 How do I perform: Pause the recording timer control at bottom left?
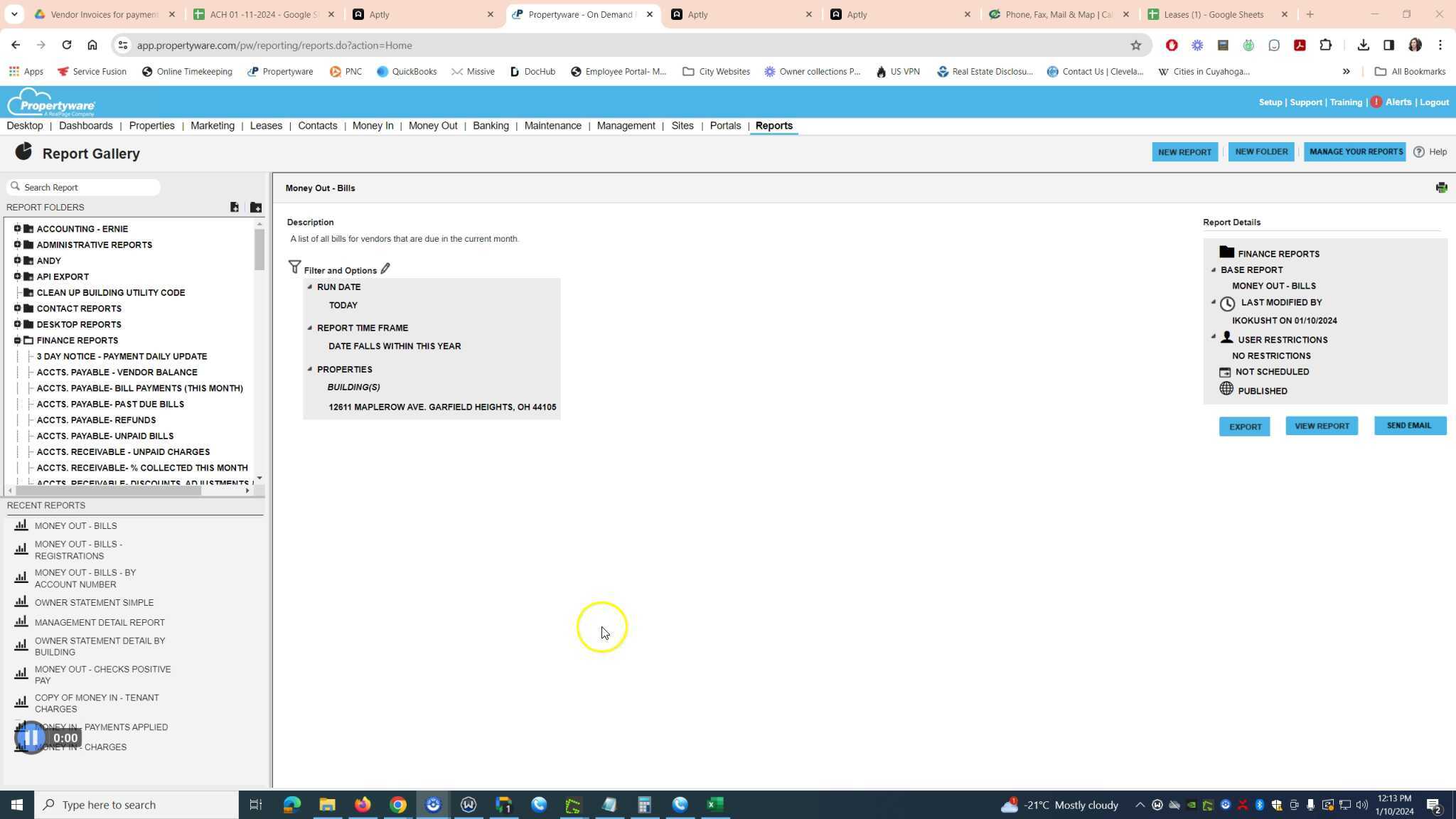click(31, 737)
